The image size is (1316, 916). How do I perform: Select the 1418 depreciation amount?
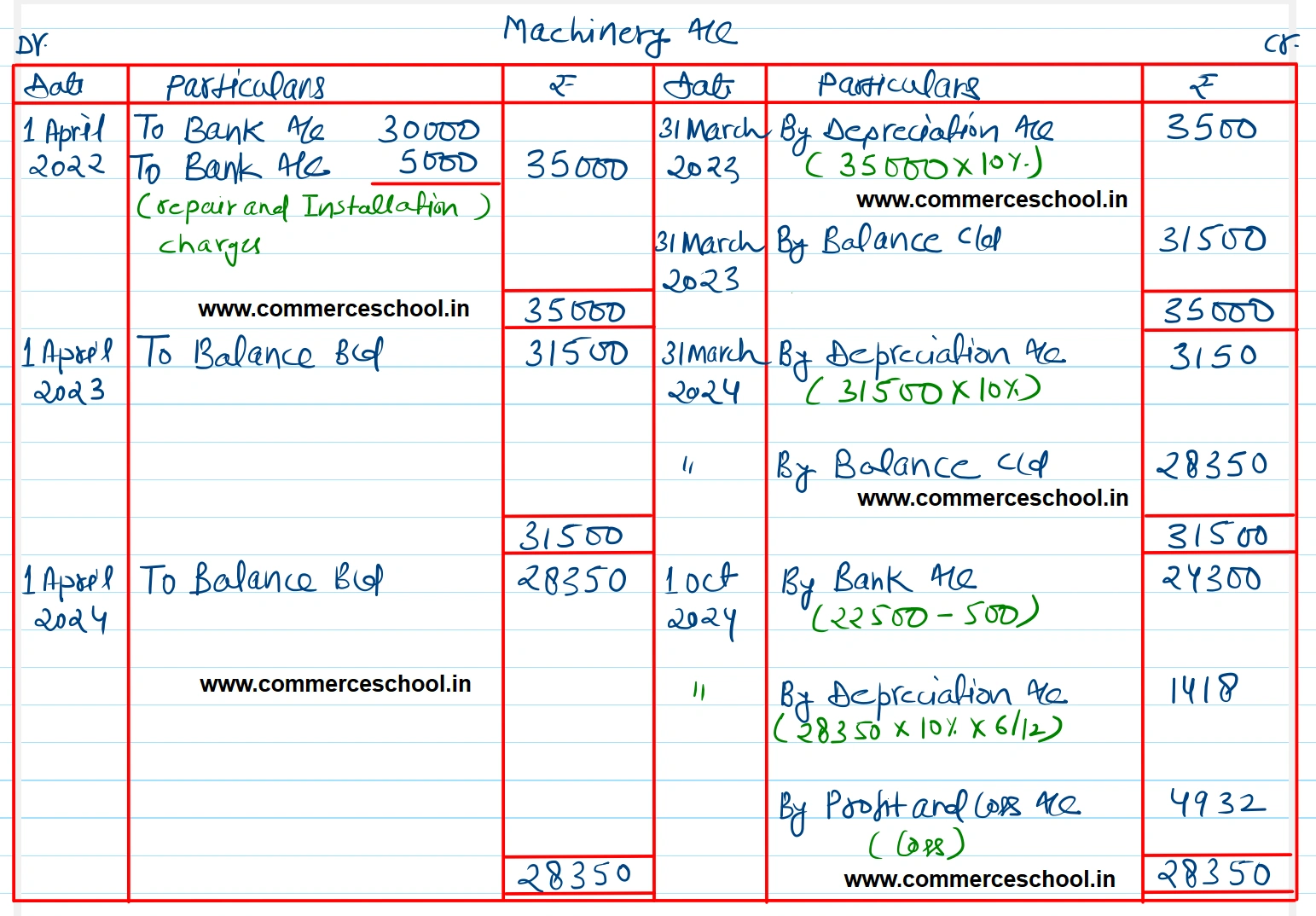click(x=1203, y=689)
